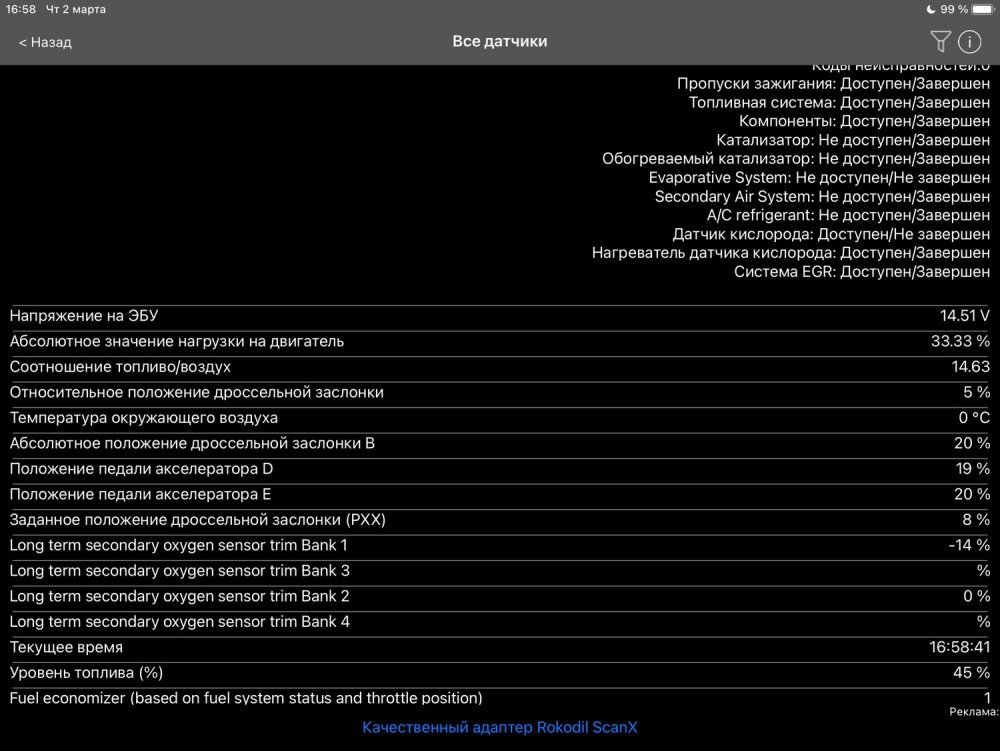The height and width of the screenshot is (751, 1000).
Task: Tap the Все датчики title
Action: [x=500, y=42]
